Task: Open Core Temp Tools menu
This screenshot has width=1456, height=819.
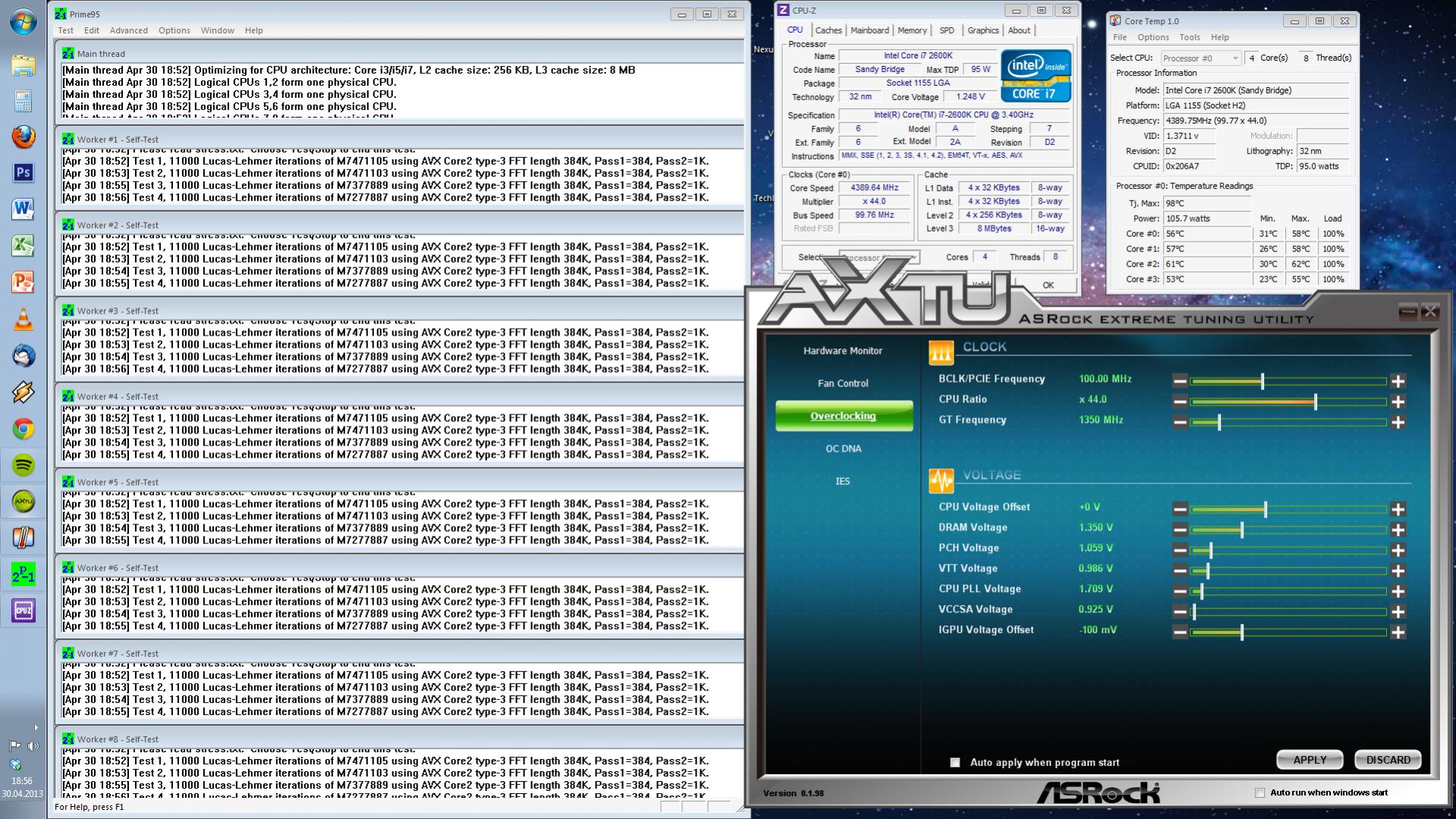Action: [1190, 37]
